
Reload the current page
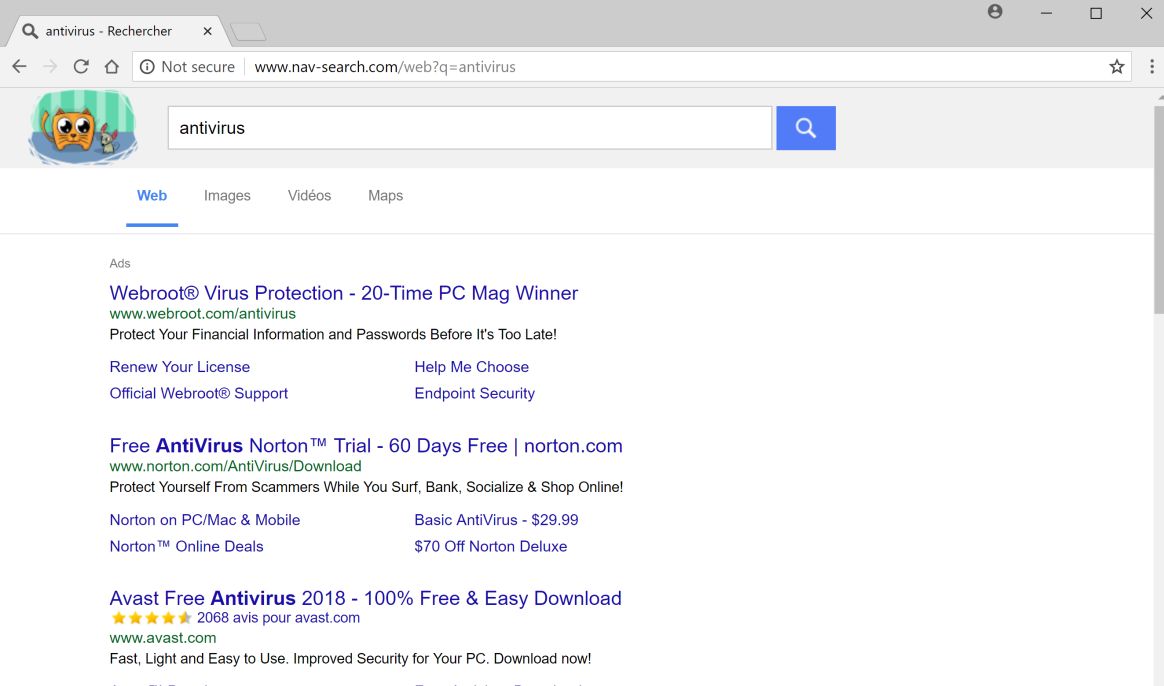click(81, 67)
